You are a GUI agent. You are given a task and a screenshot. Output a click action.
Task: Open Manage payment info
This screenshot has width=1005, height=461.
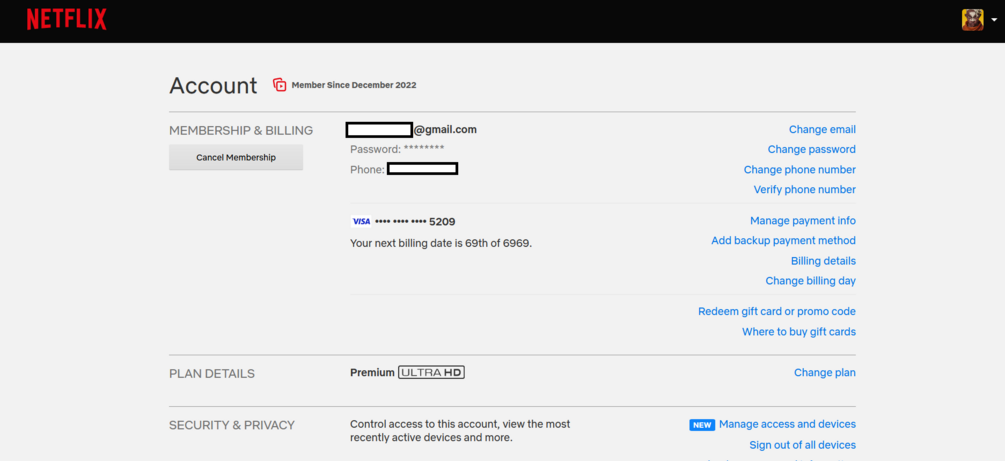click(802, 221)
